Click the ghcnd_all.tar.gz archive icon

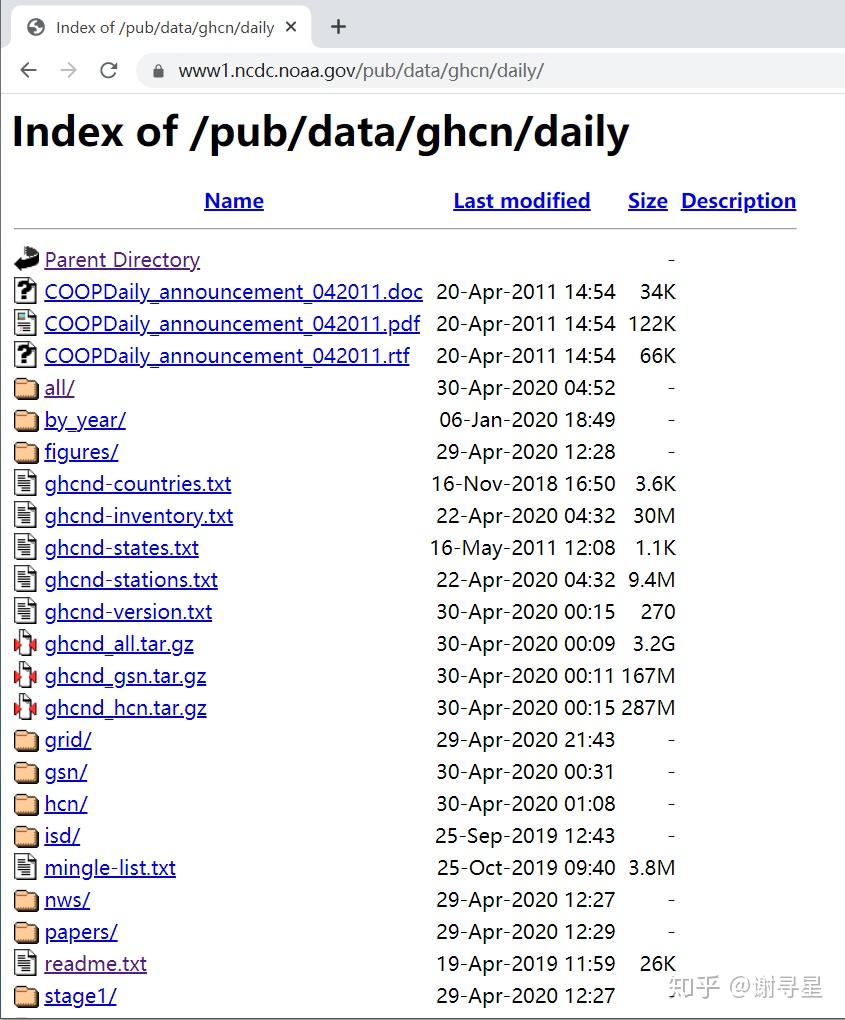(x=26, y=643)
